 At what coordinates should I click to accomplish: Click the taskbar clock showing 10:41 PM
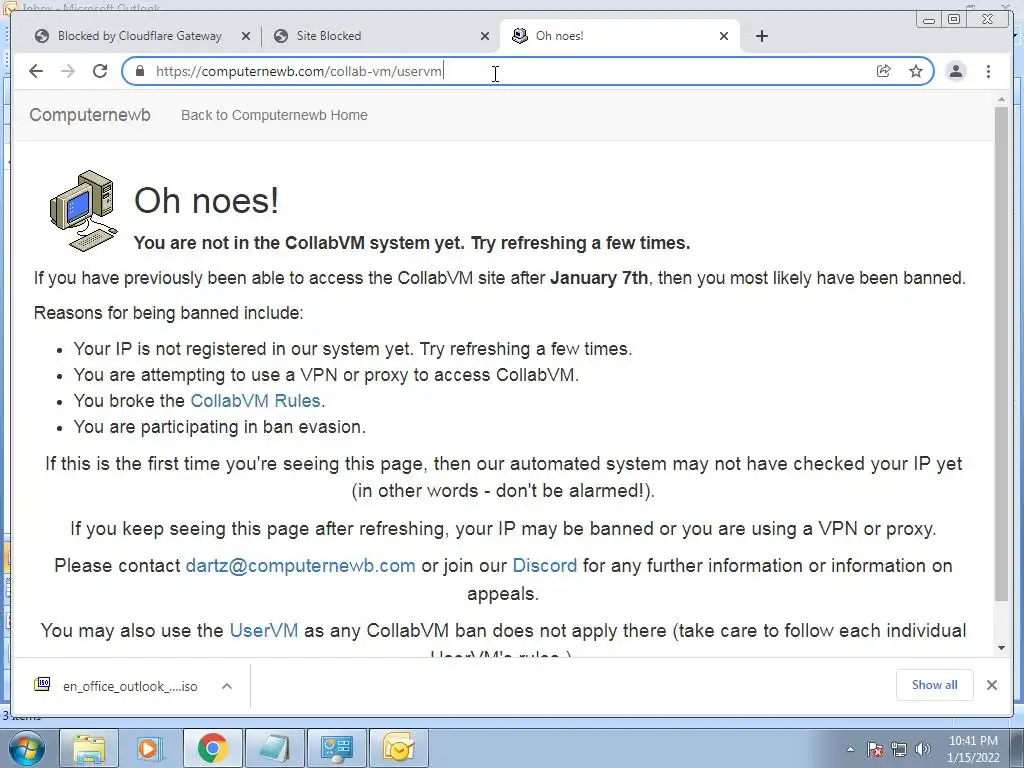pos(973,749)
